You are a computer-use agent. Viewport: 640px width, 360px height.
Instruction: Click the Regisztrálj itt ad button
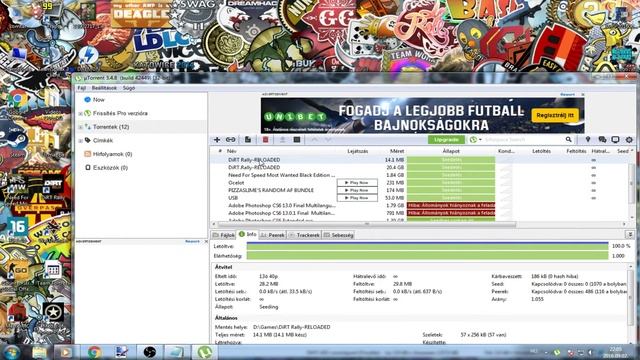click(x=555, y=115)
